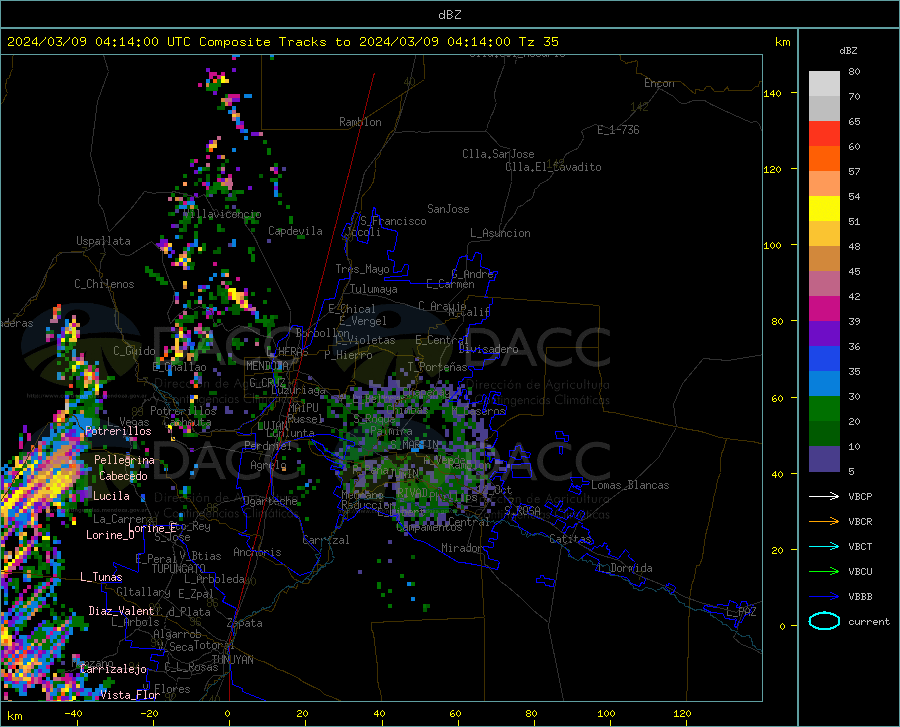
Task: Click the 'Tres_Mayo' map label
Action: [x=362, y=269]
